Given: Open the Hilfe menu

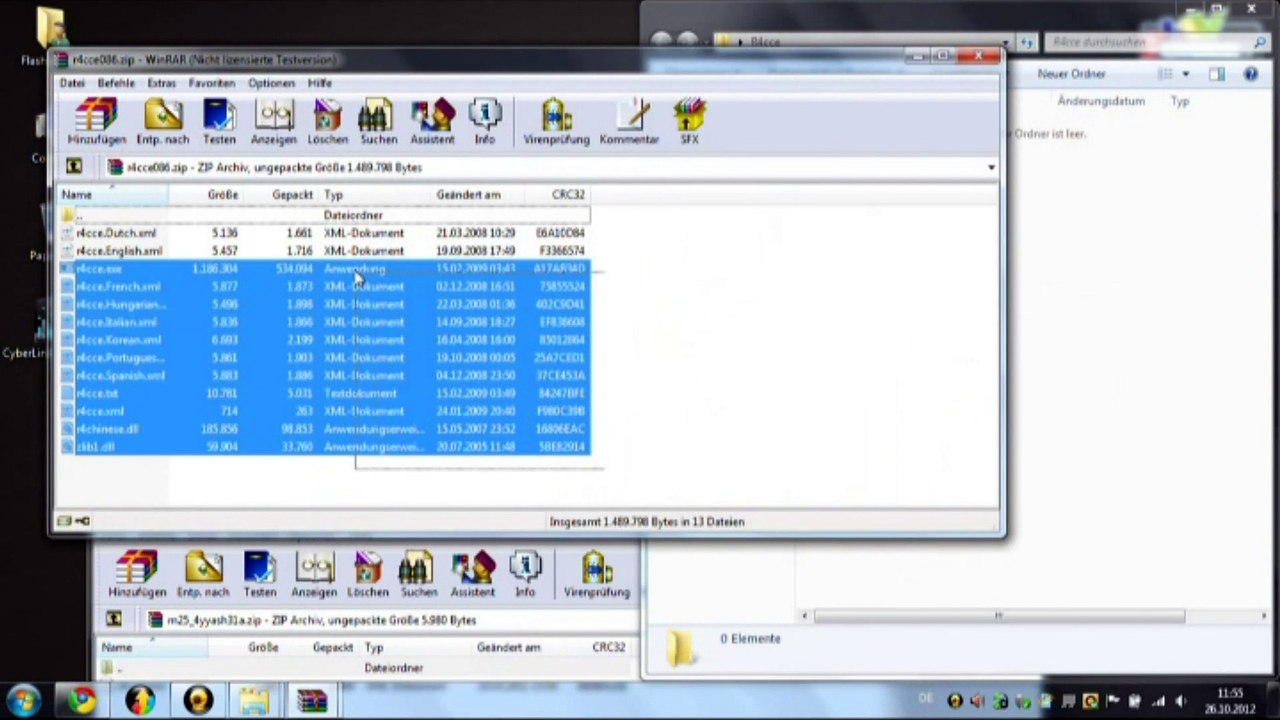Looking at the screenshot, I should click(320, 83).
